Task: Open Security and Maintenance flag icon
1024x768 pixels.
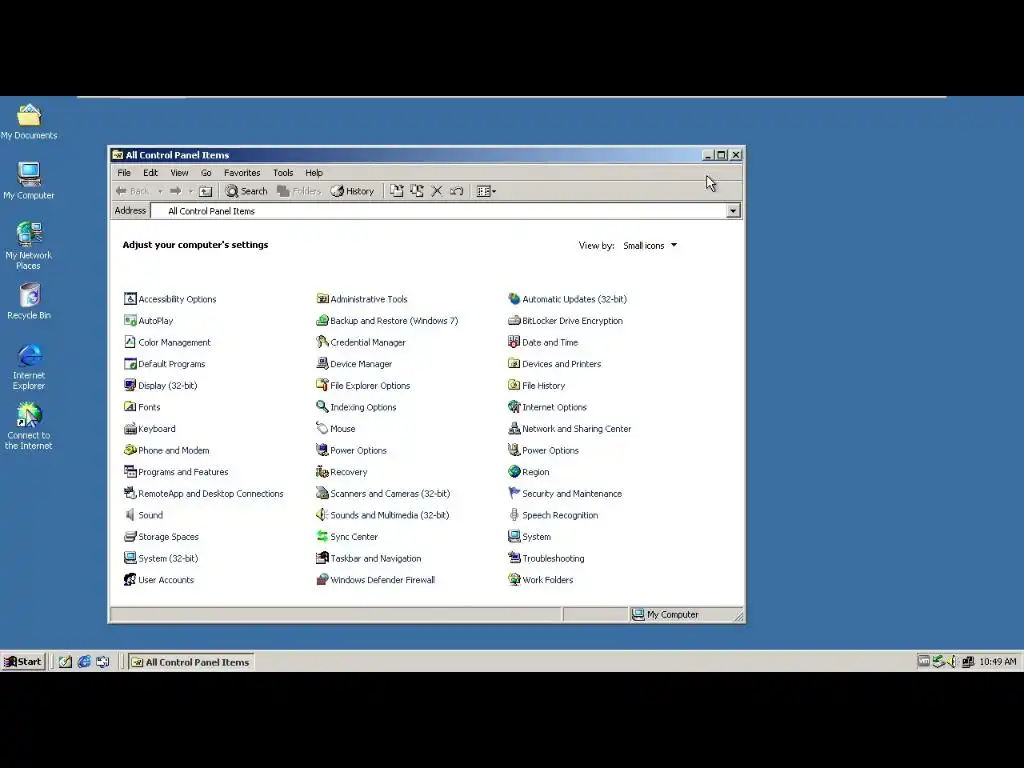Action: pos(514,493)
